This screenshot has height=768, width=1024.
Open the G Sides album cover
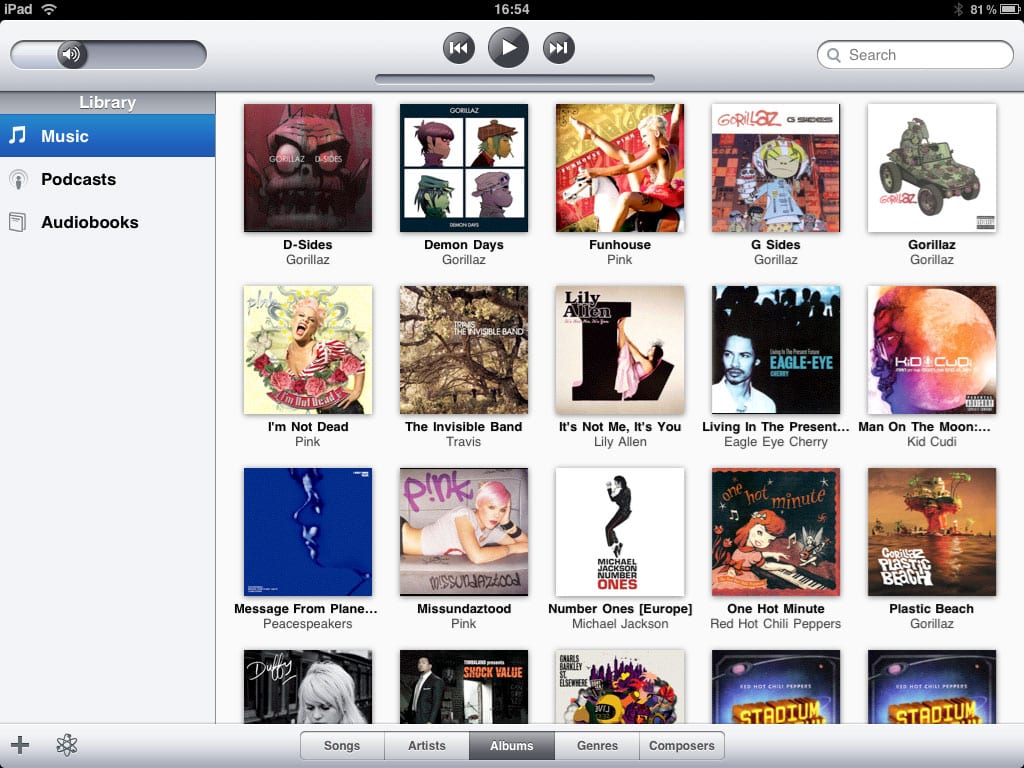[776, 168]
